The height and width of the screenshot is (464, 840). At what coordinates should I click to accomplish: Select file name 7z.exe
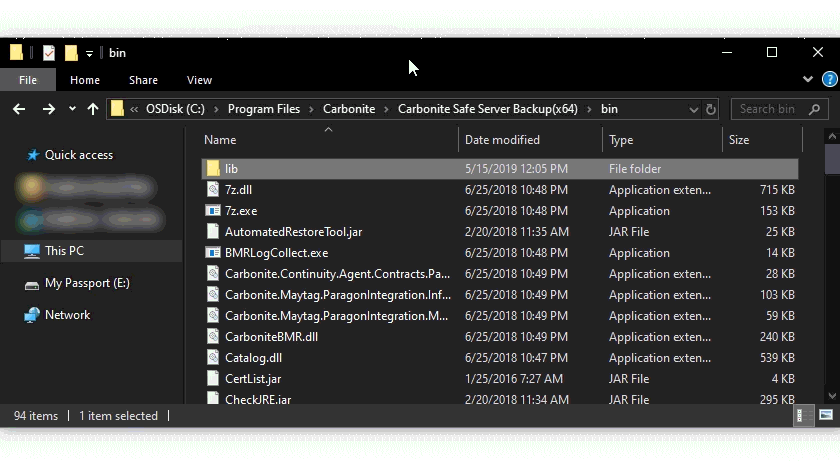click(241, 211)
